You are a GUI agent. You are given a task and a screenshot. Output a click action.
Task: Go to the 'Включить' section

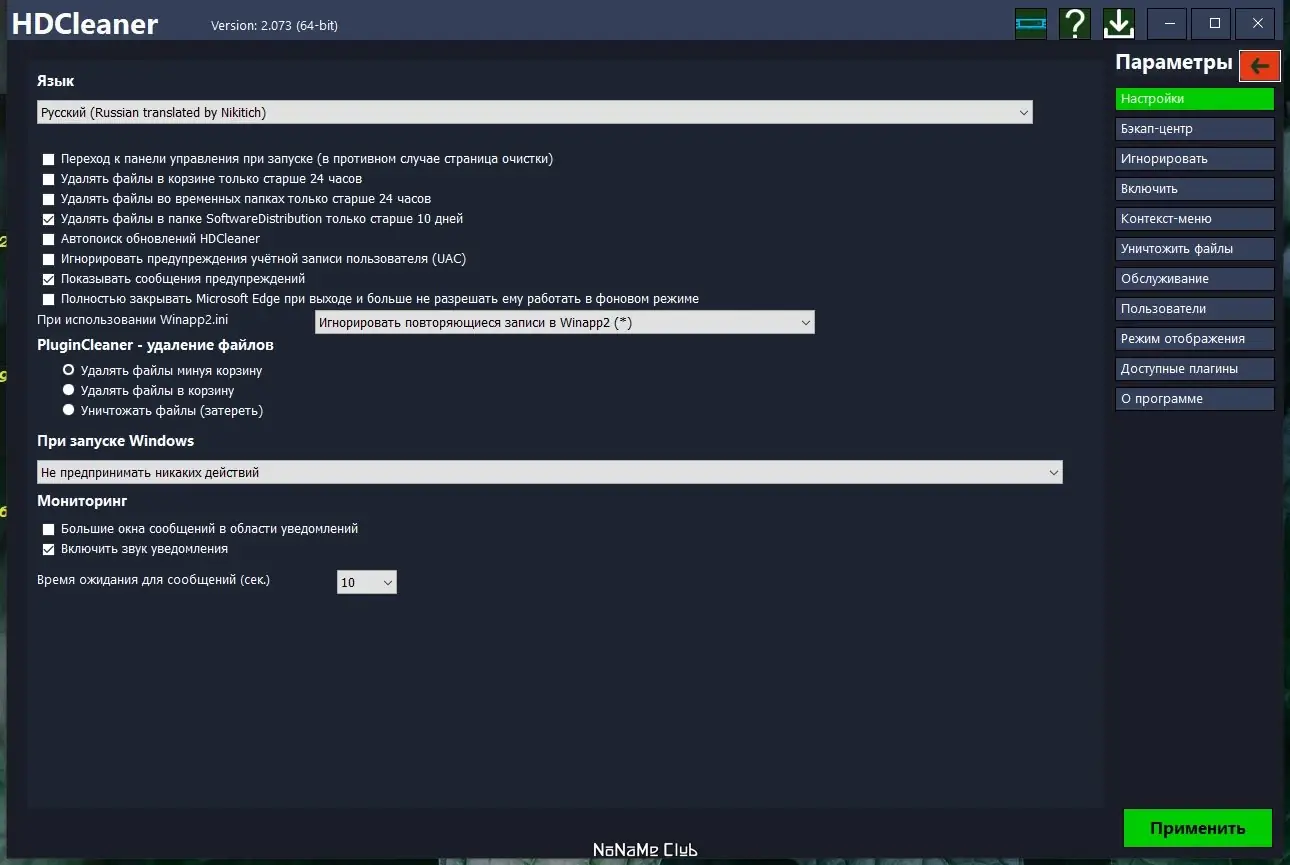click(x=1195, y=189)
